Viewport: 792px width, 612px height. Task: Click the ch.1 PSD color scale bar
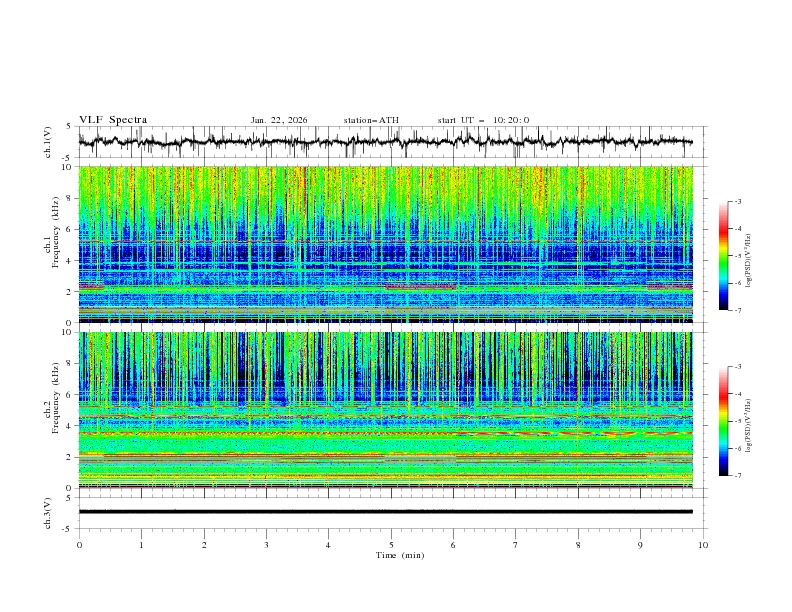723,256
